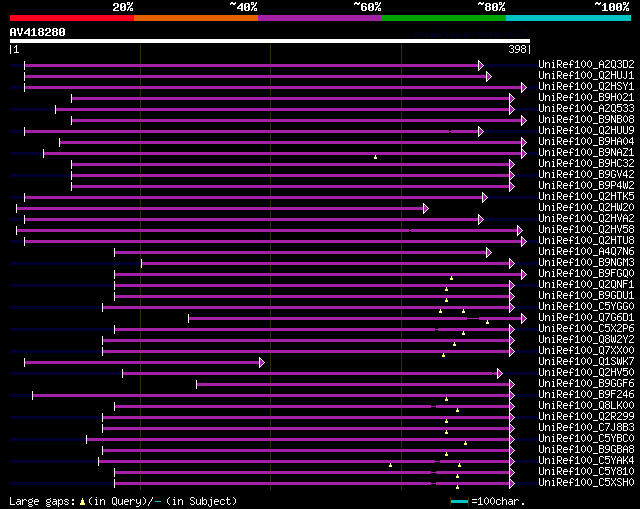
Task: Click UniRef100_B9FGQ0 label
Action: pyautogui.click(x=586, y=274)
